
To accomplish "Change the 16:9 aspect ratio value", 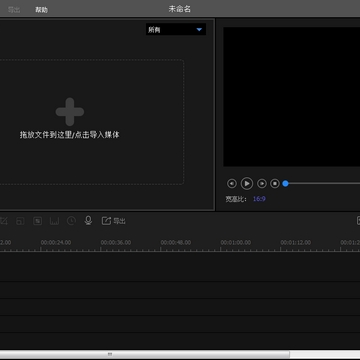I will coord(259,199).
